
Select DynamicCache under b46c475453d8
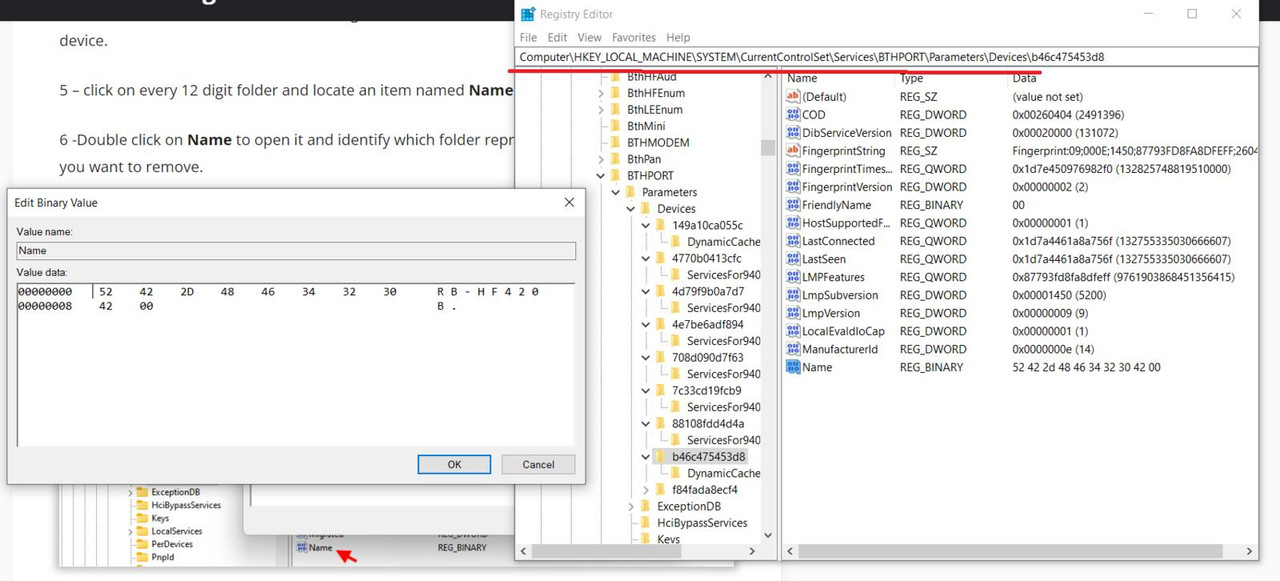pos(723,473)
